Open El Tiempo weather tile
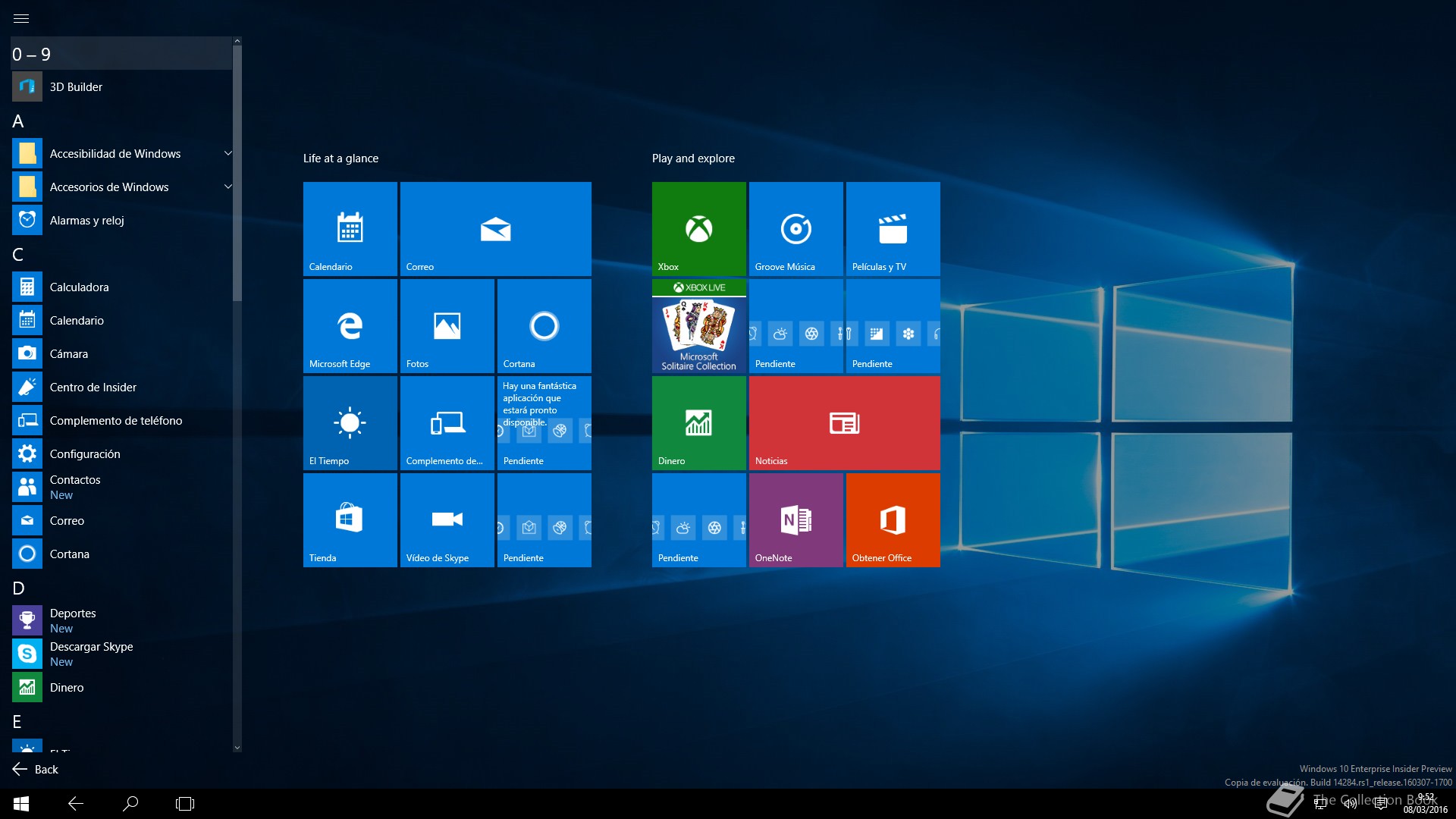The width and height of the screenshot is (1456, 819). click(350, 423)
